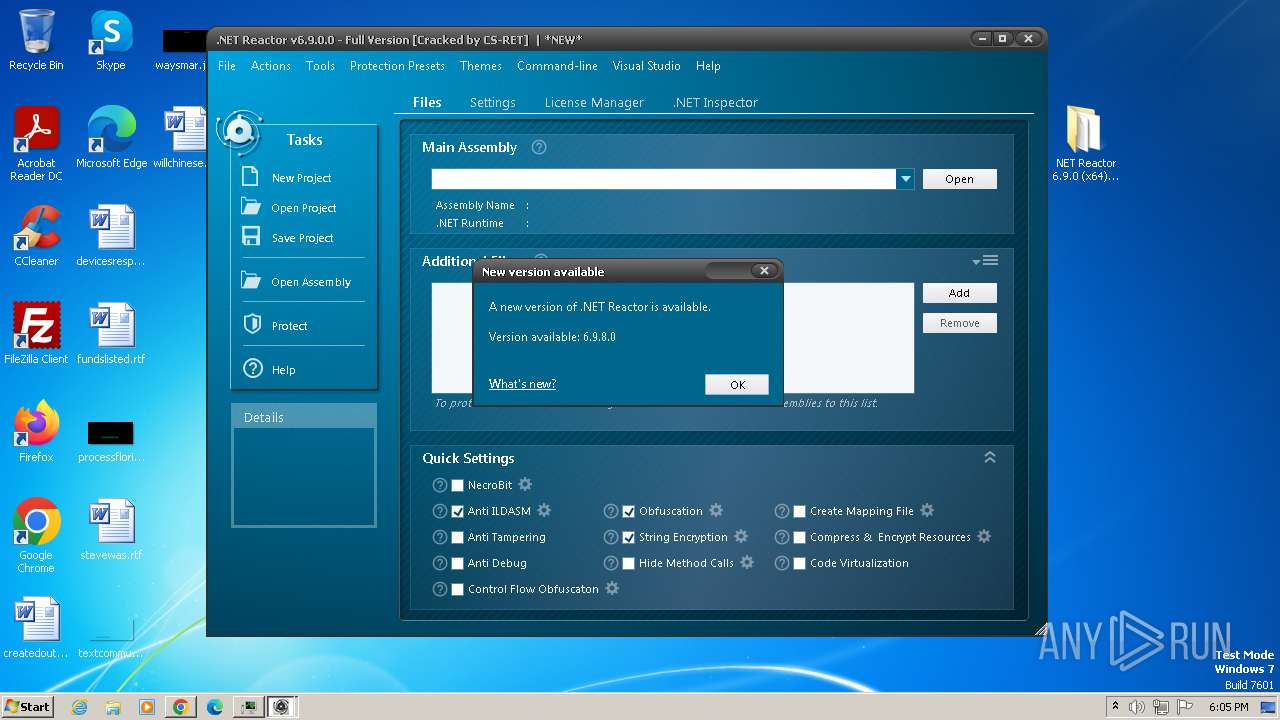Enable Anti Debug checkbox
This screenshot has height=720, width=1280.
coord(457,563)
